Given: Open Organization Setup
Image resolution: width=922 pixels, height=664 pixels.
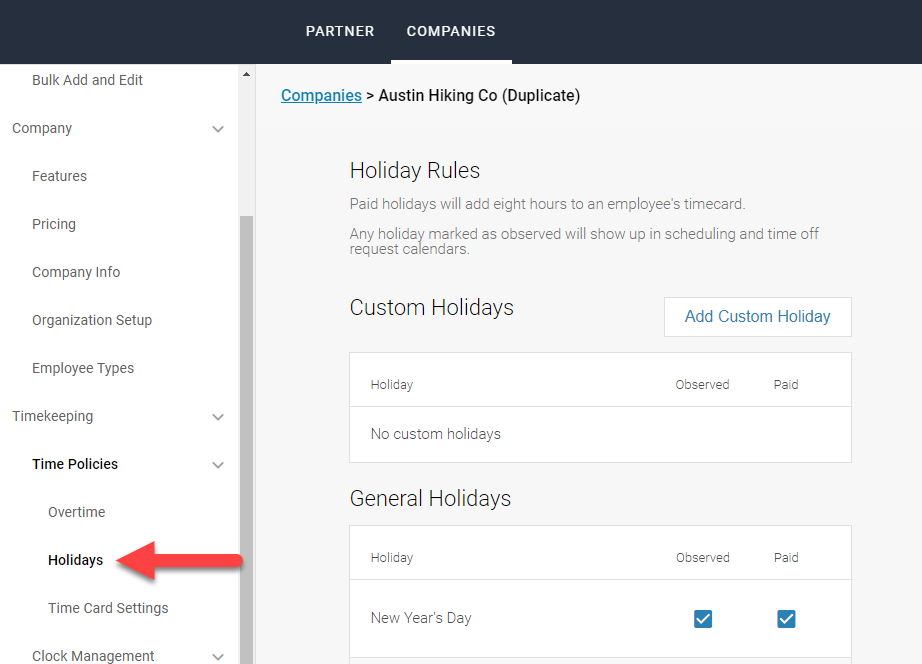Looking at the screenshot, I should (x=92, y=320).
